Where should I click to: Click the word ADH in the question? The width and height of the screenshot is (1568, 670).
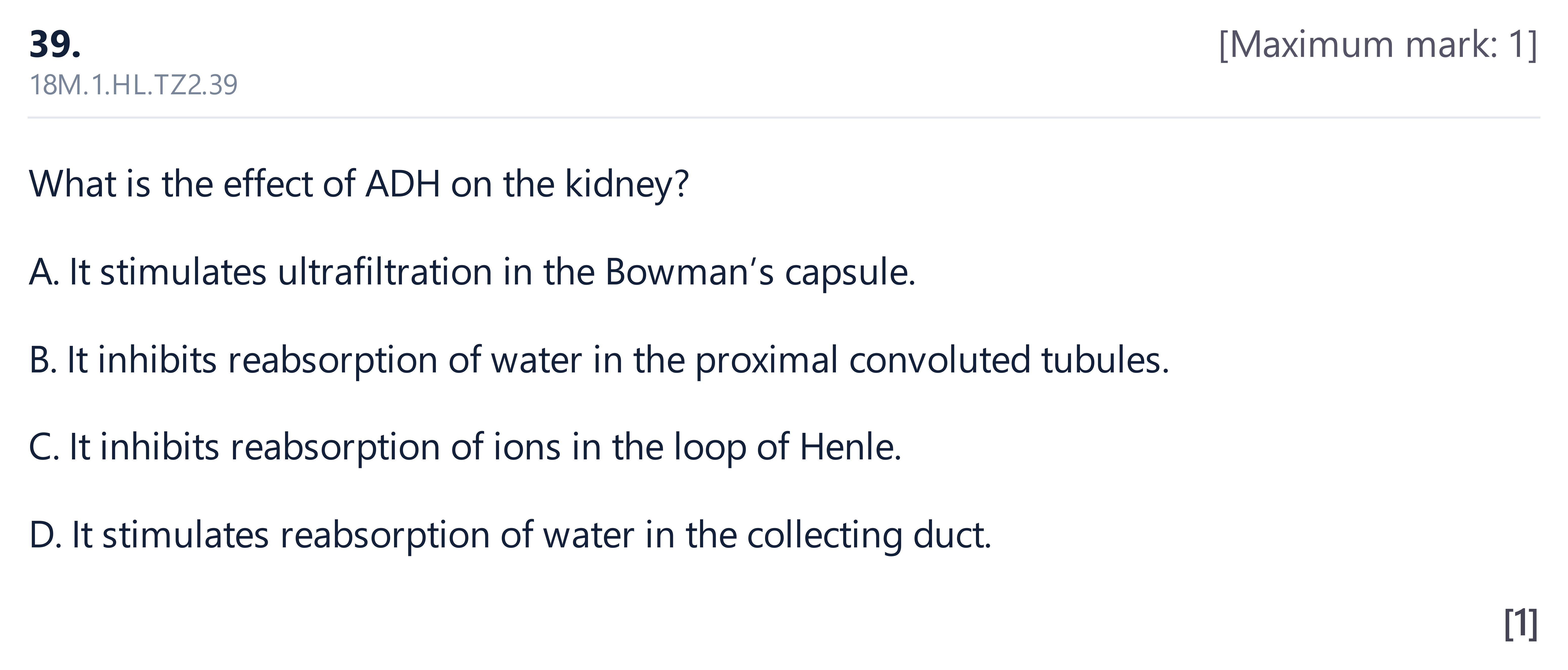click(x=402, y=184)
